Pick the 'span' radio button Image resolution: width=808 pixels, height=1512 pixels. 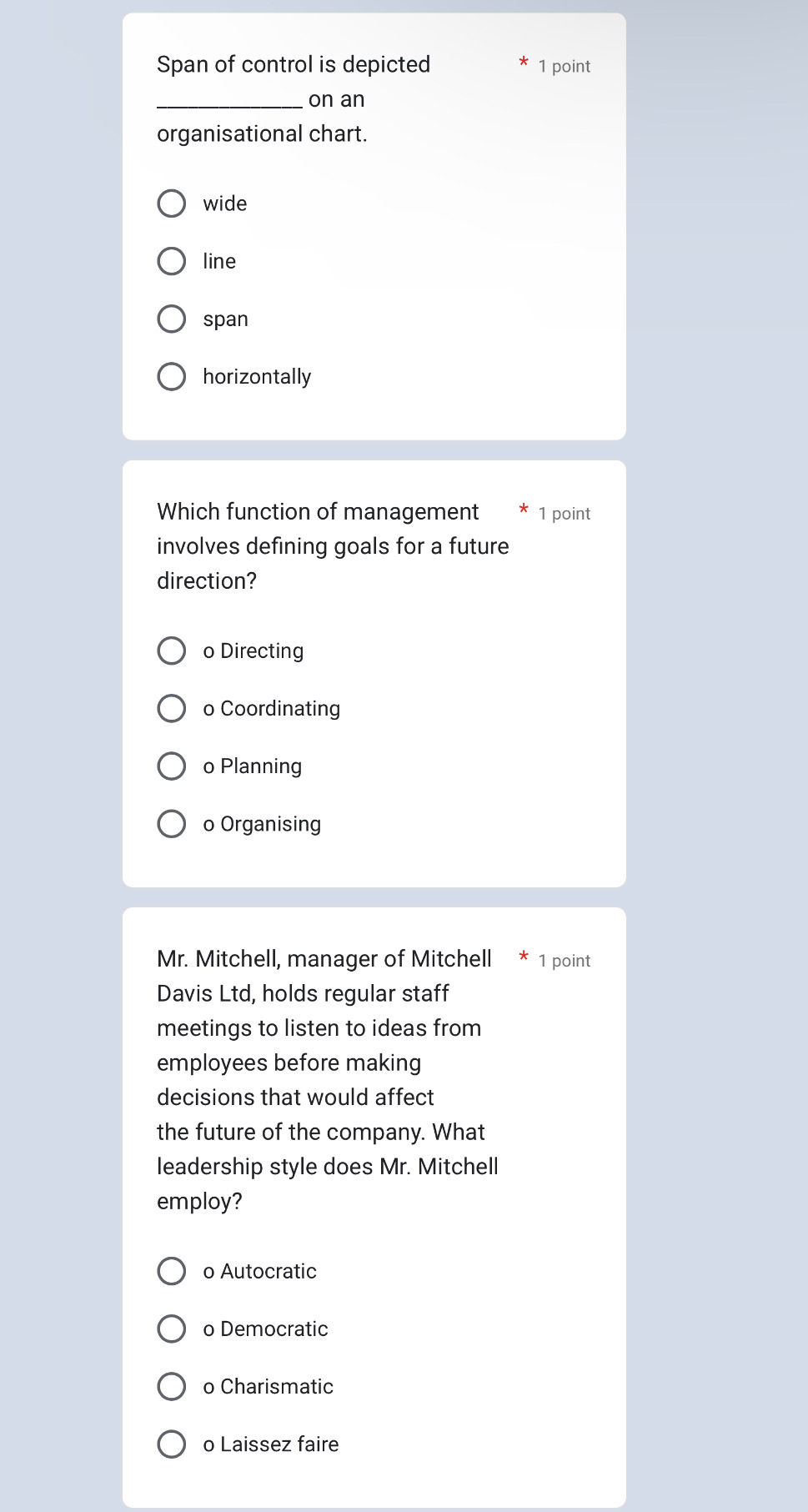click(x=172, y=319)
